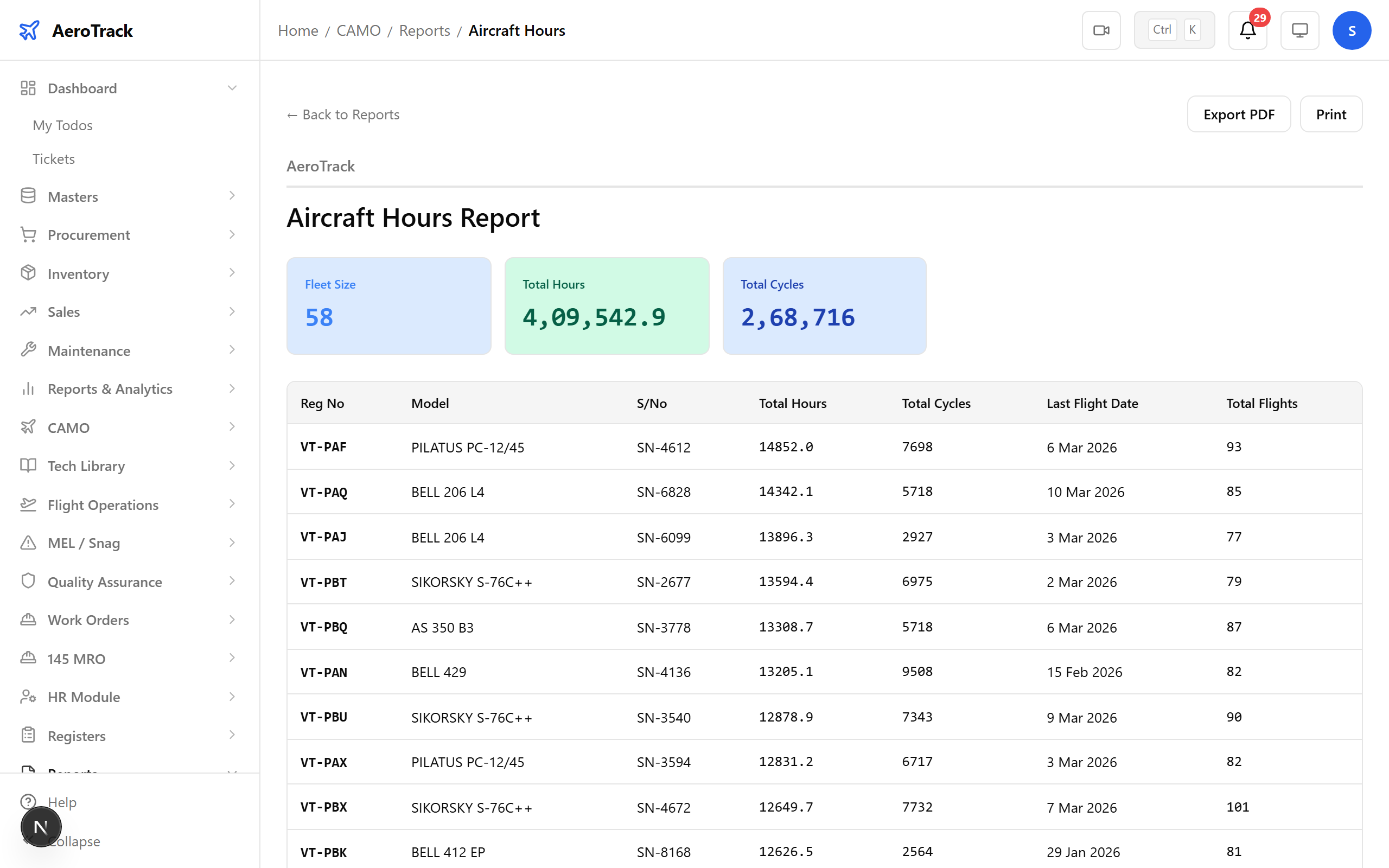Click the CAMO airplane icon
The width and height of the screenshot is (1389, 868).
pos(28,427)
